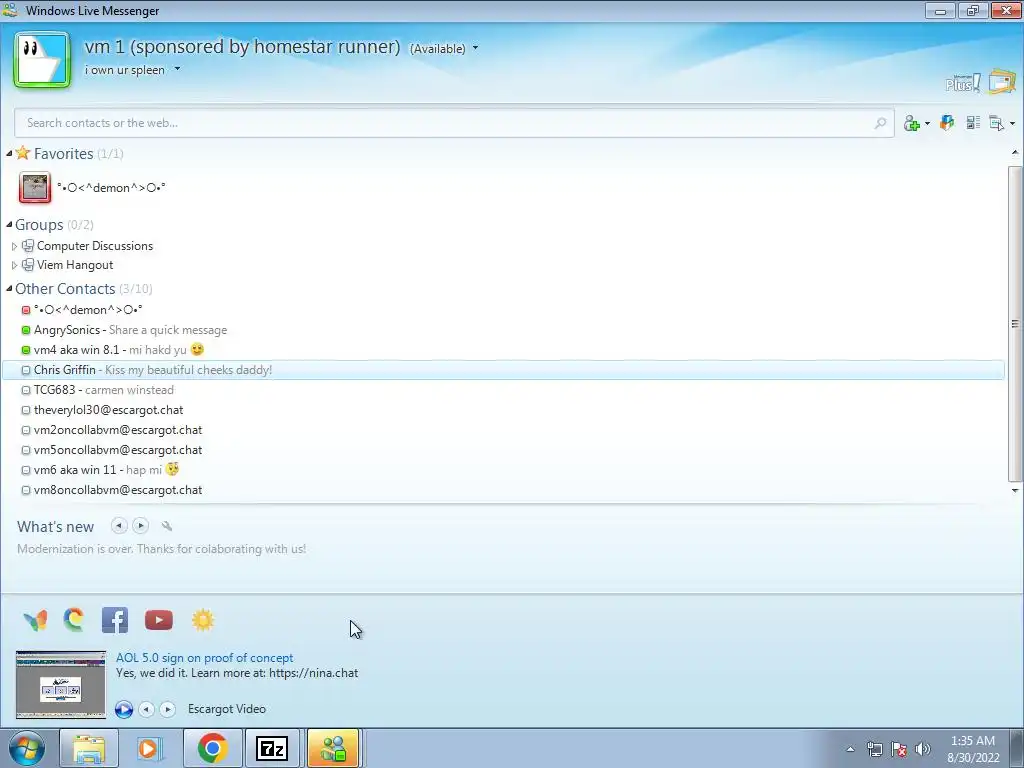This screenshot has width=1024, height=768.
Task: Open Windows Media Player taskbar icon
Action: pos(150,748)
